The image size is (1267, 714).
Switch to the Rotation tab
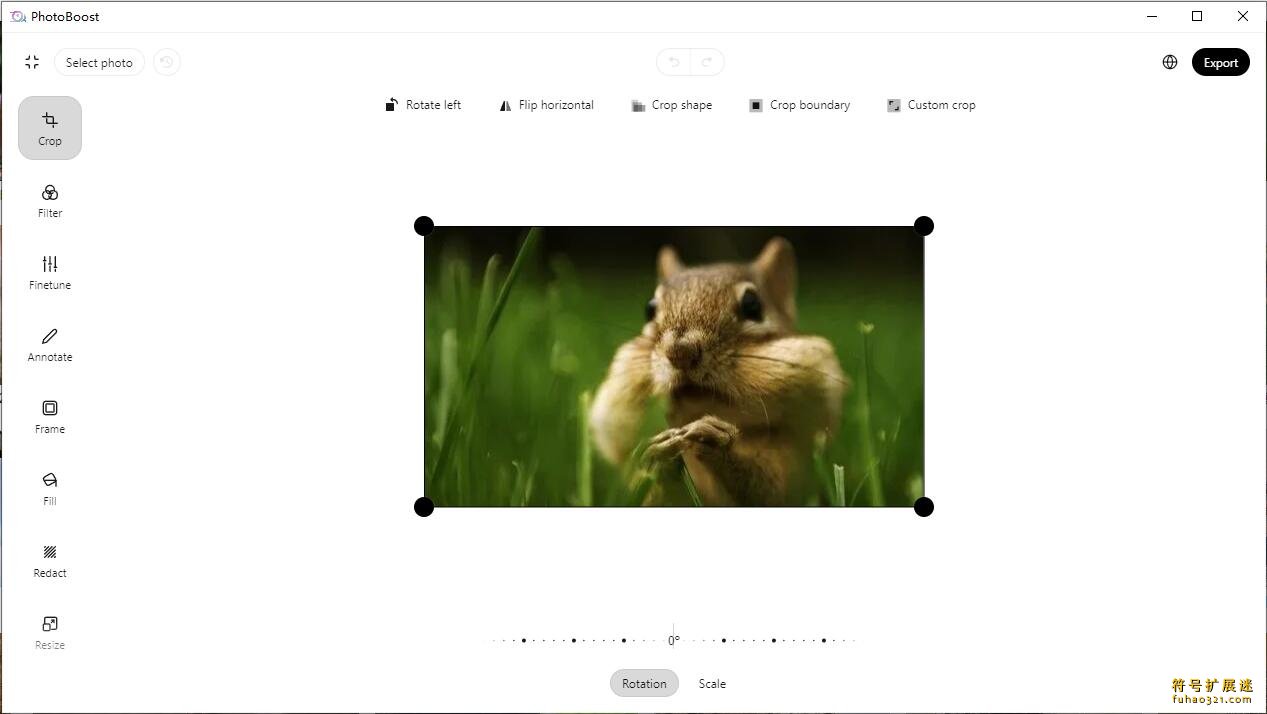(x=643, y=683)
